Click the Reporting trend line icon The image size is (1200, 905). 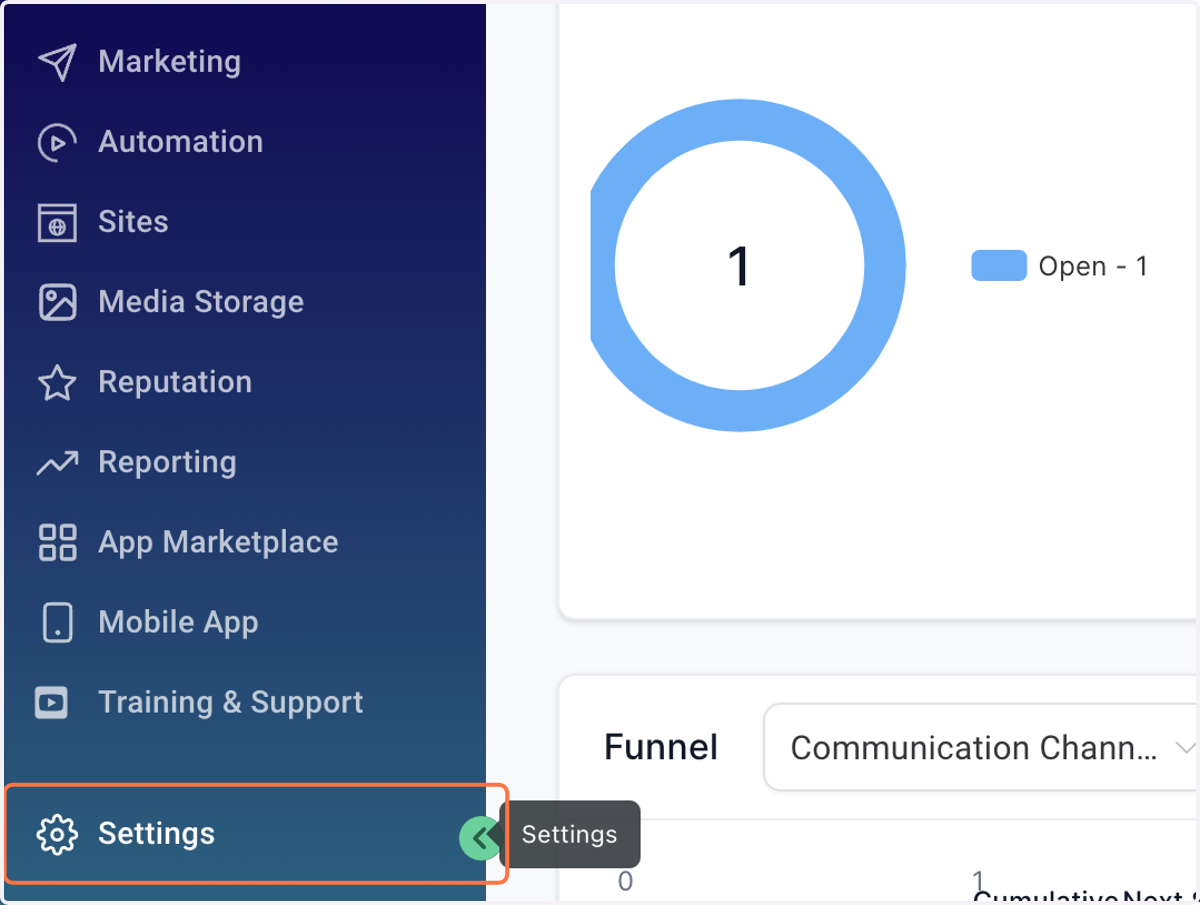click(57, 462)
